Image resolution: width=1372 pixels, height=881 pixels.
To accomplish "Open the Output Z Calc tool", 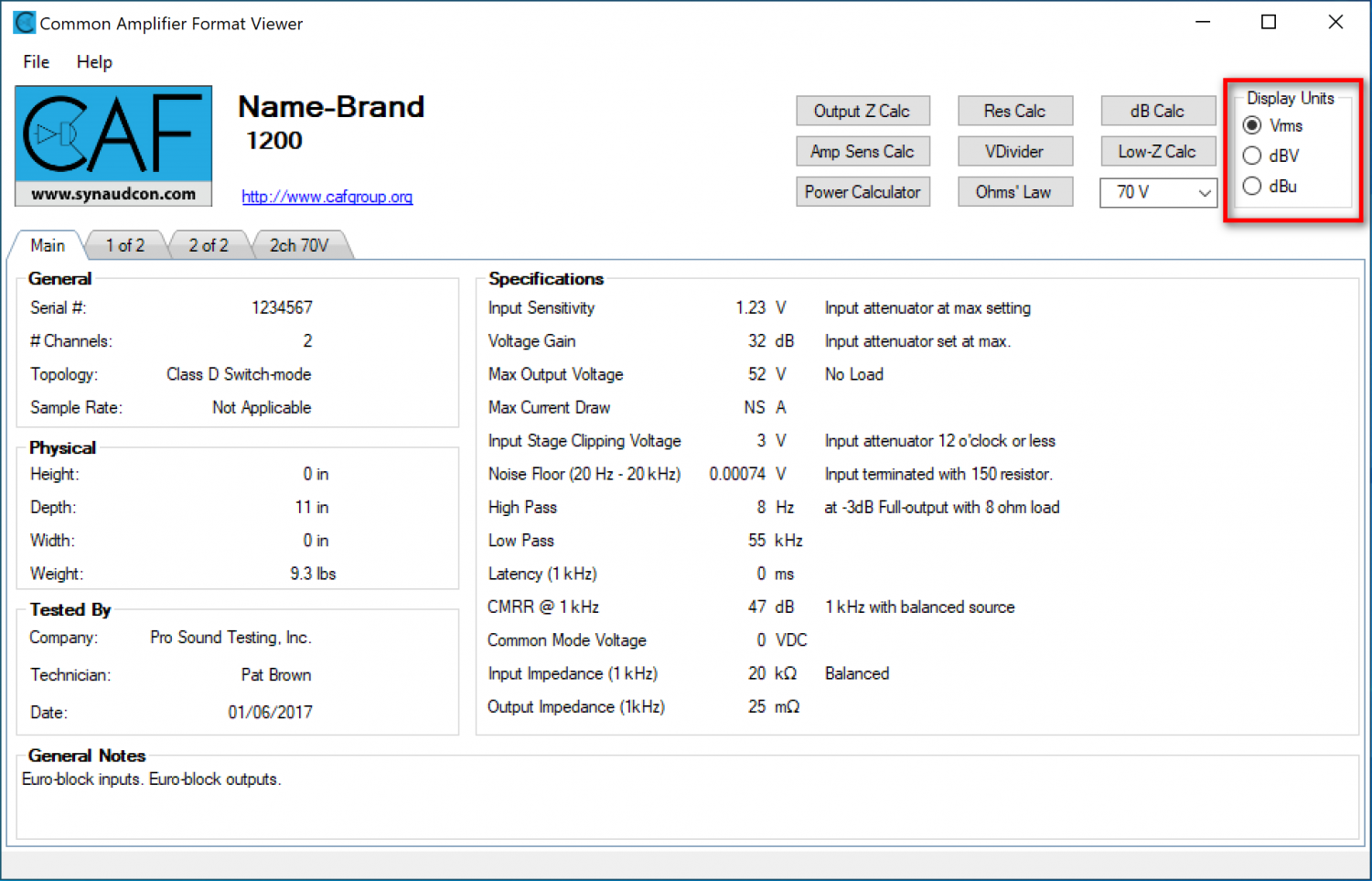I will coord(863,111).
